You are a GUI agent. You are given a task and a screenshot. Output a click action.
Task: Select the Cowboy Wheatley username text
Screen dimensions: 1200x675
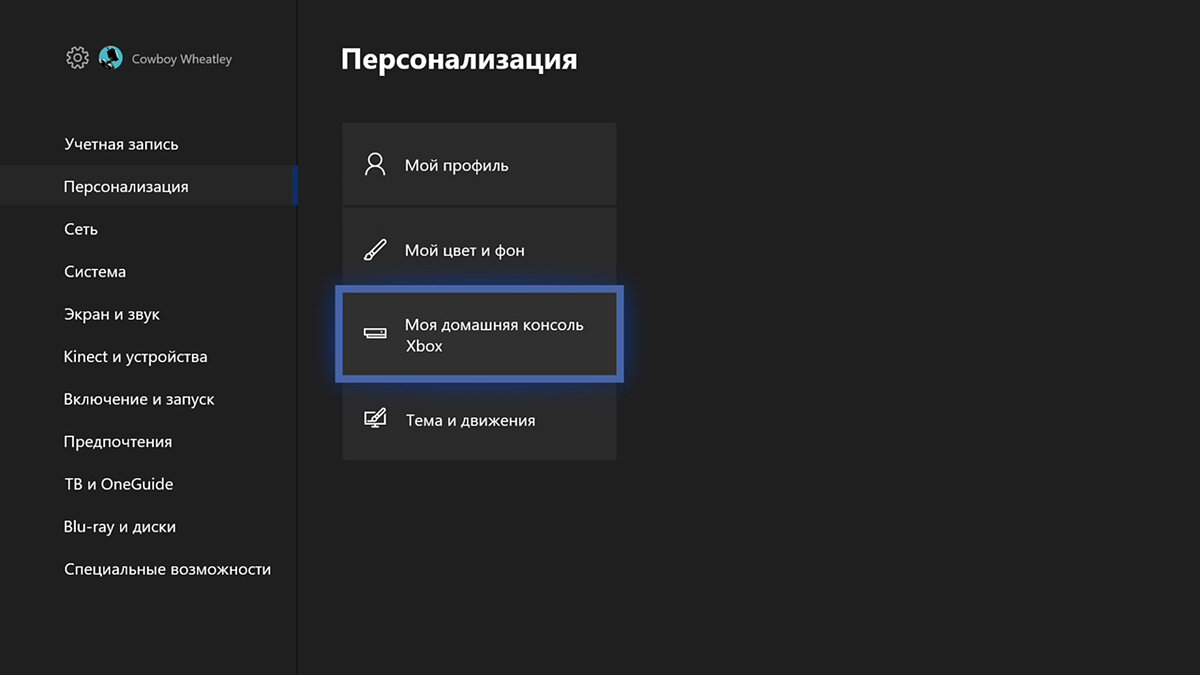(182, 59)
